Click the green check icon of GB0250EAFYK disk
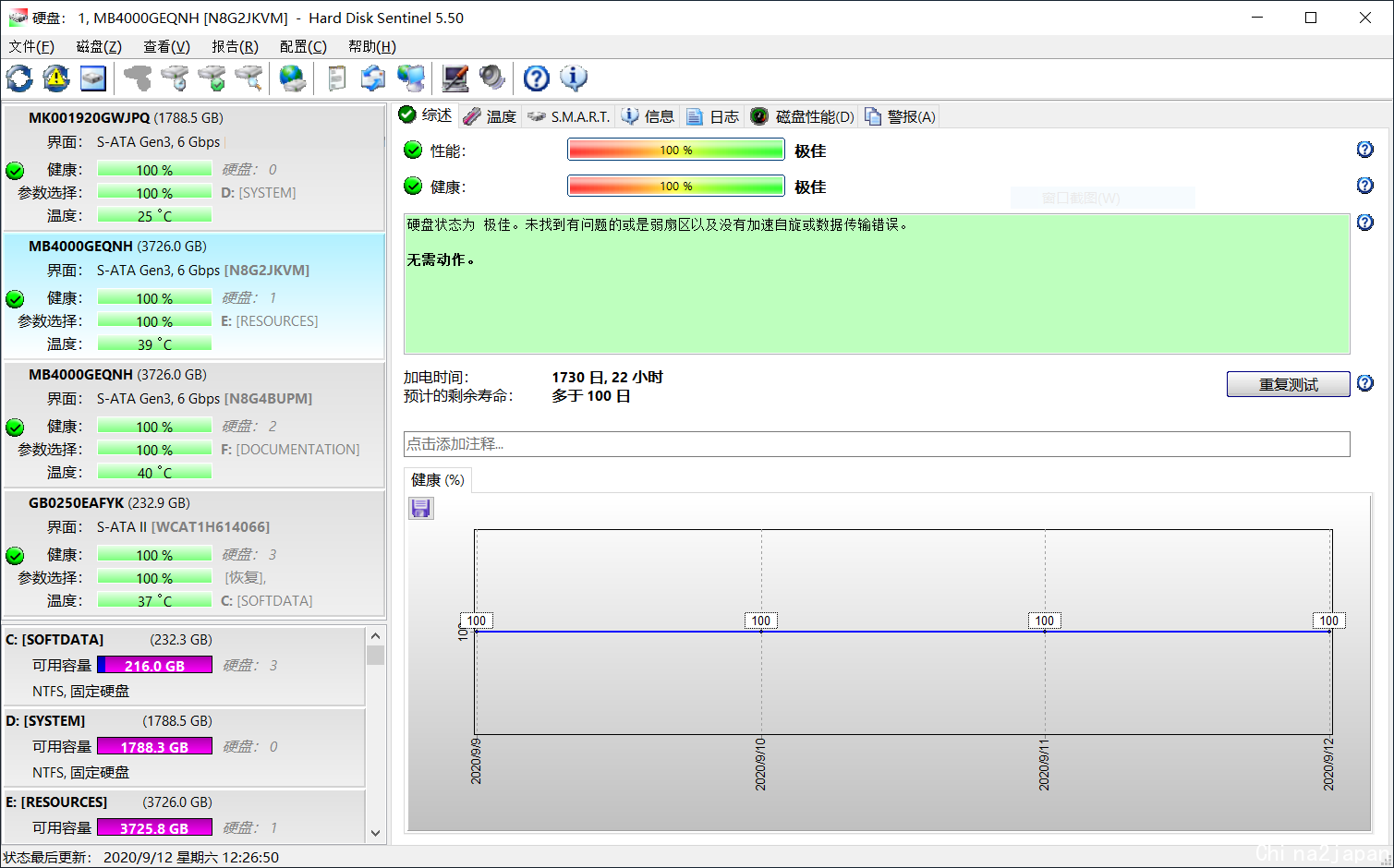This screenshot has height=868, width=1394. [15, 555]
